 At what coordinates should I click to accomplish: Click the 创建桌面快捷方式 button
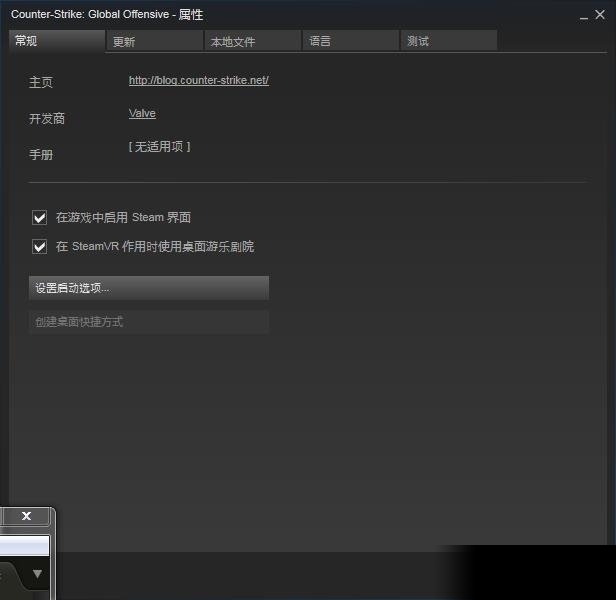tap(149, 322)
